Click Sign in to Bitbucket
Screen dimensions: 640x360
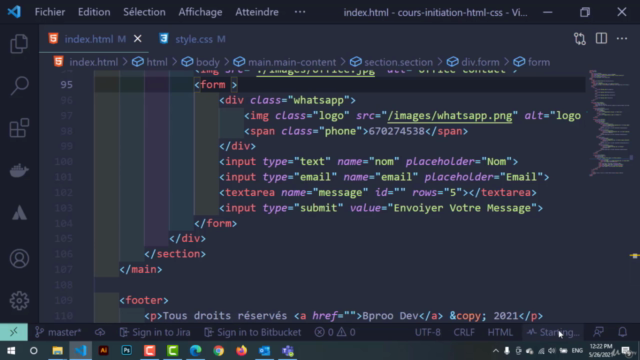click(253, 332)
